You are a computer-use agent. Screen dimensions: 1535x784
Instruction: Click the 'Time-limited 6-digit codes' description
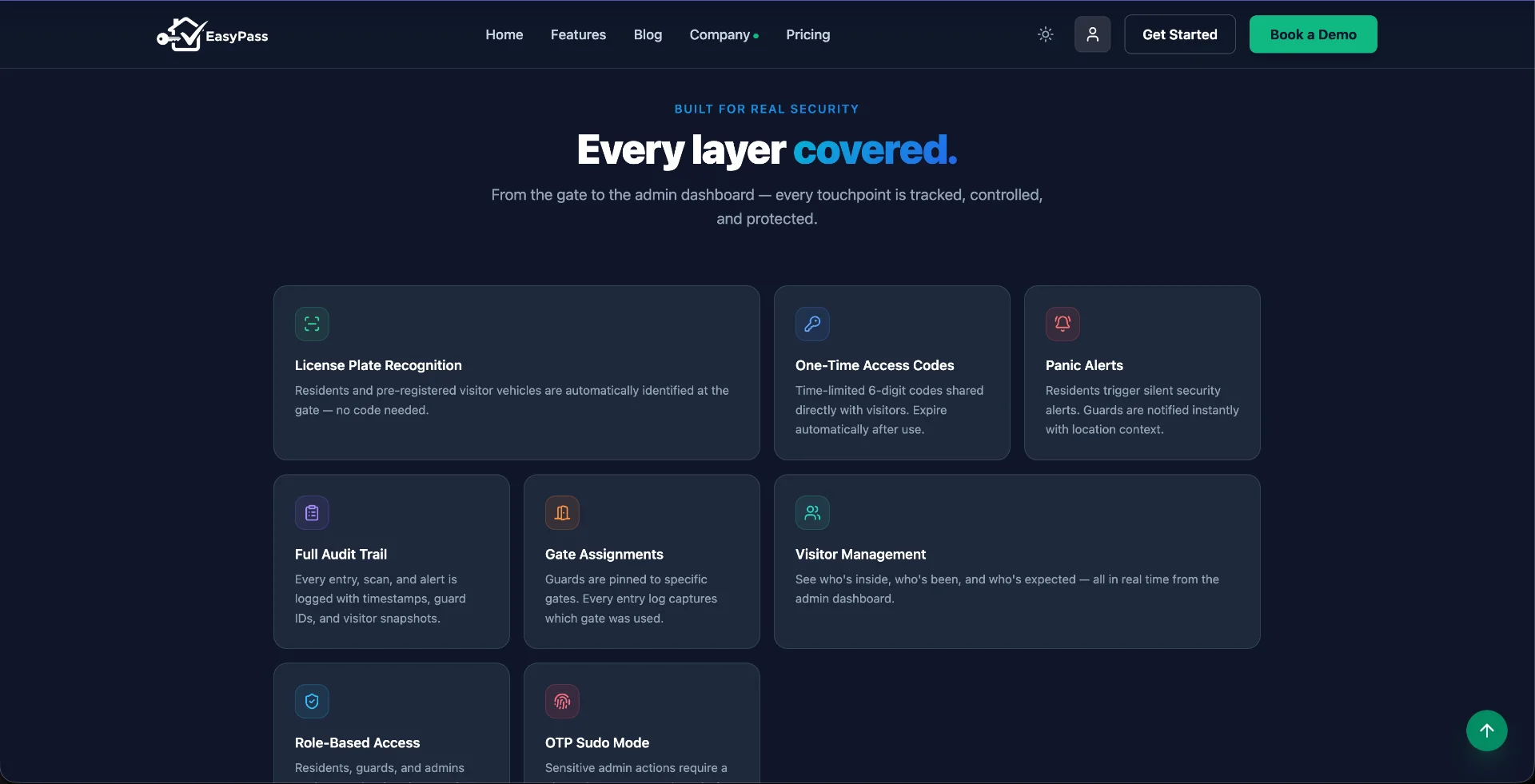tap(889, 410)
